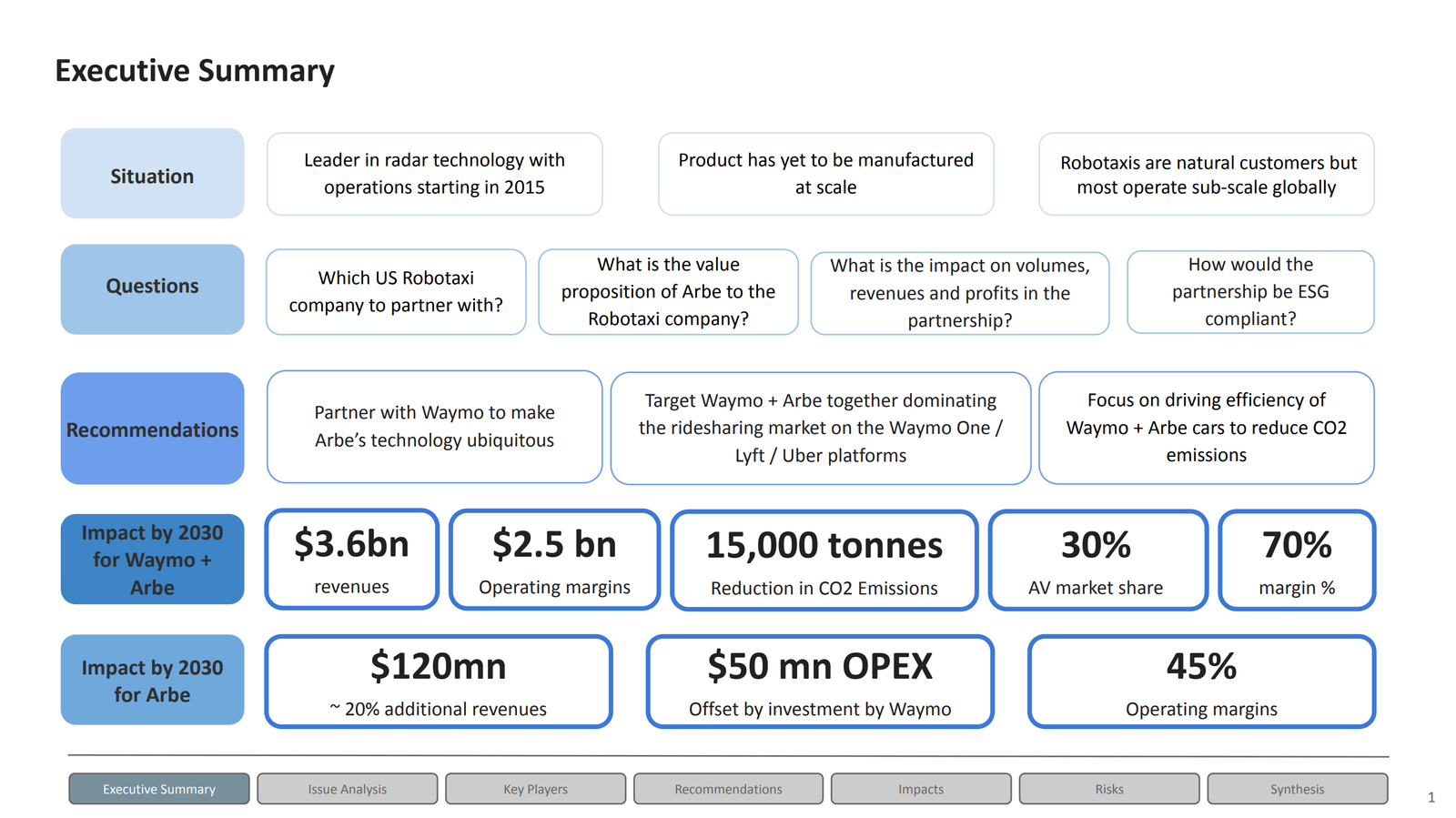Image resolution: width=1456 pixels, height=818 pixels.
Task: Select the Situation label box
Action: tap(152, 174)
